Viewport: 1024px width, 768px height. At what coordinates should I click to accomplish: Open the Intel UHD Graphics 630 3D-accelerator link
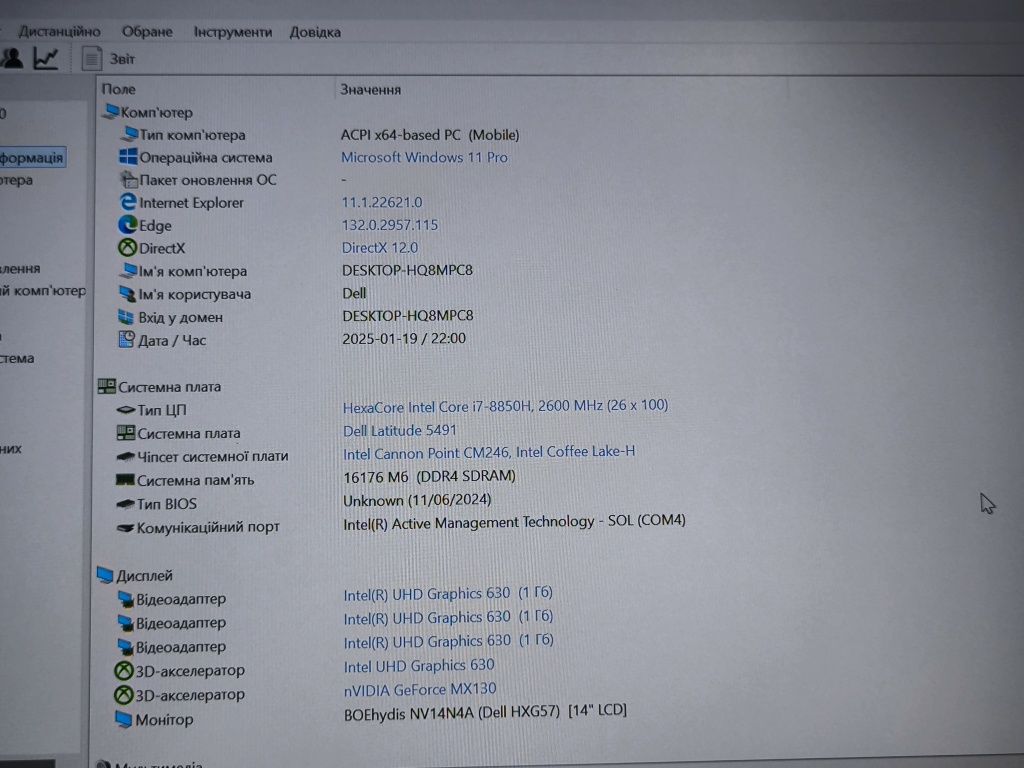coord(419,665)
